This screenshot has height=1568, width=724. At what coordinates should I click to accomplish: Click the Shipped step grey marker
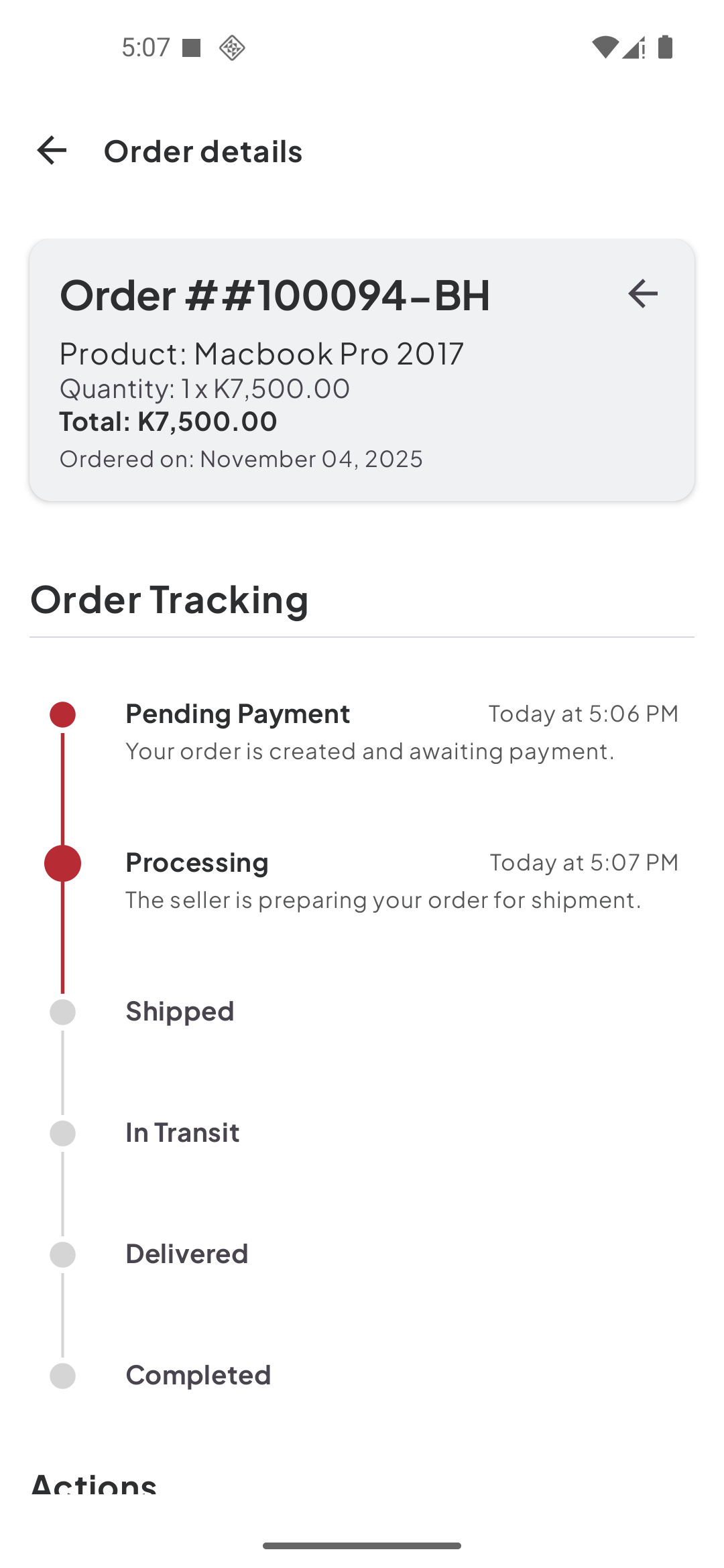pos(62,1012)
